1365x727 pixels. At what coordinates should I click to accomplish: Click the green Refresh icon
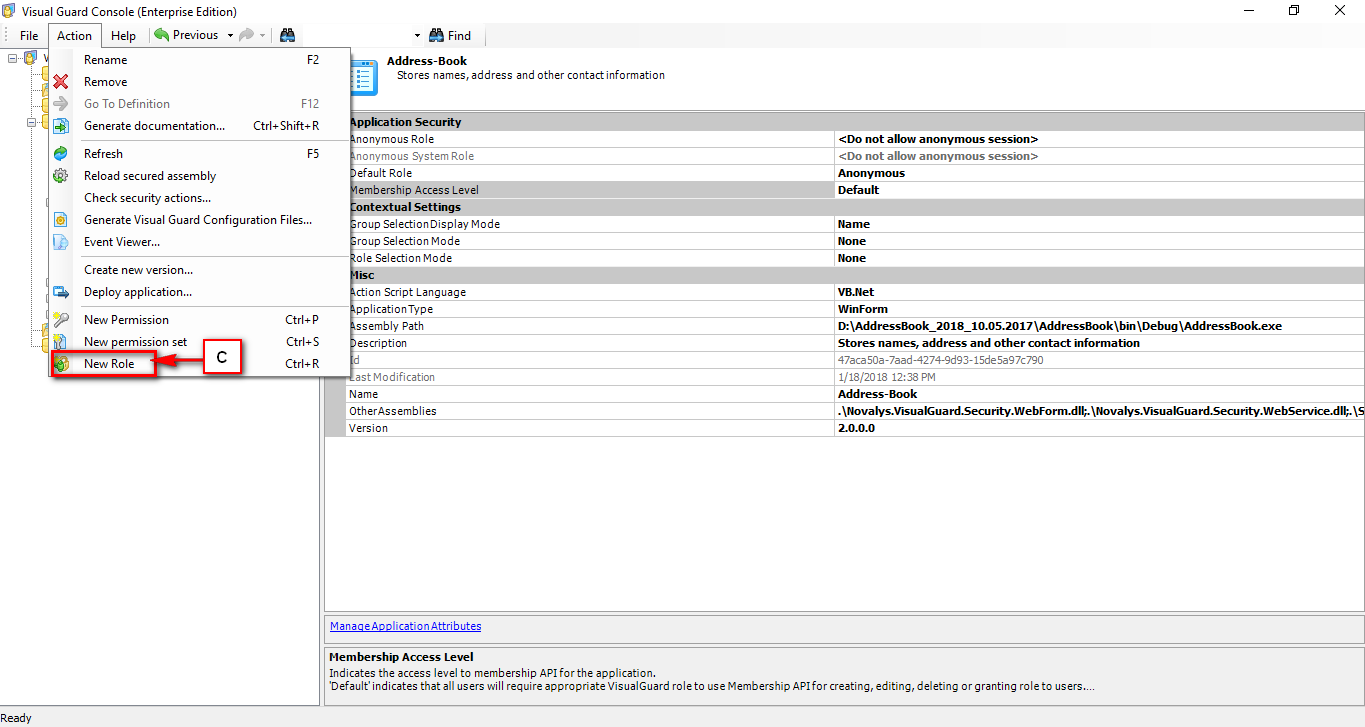point(60,153)
